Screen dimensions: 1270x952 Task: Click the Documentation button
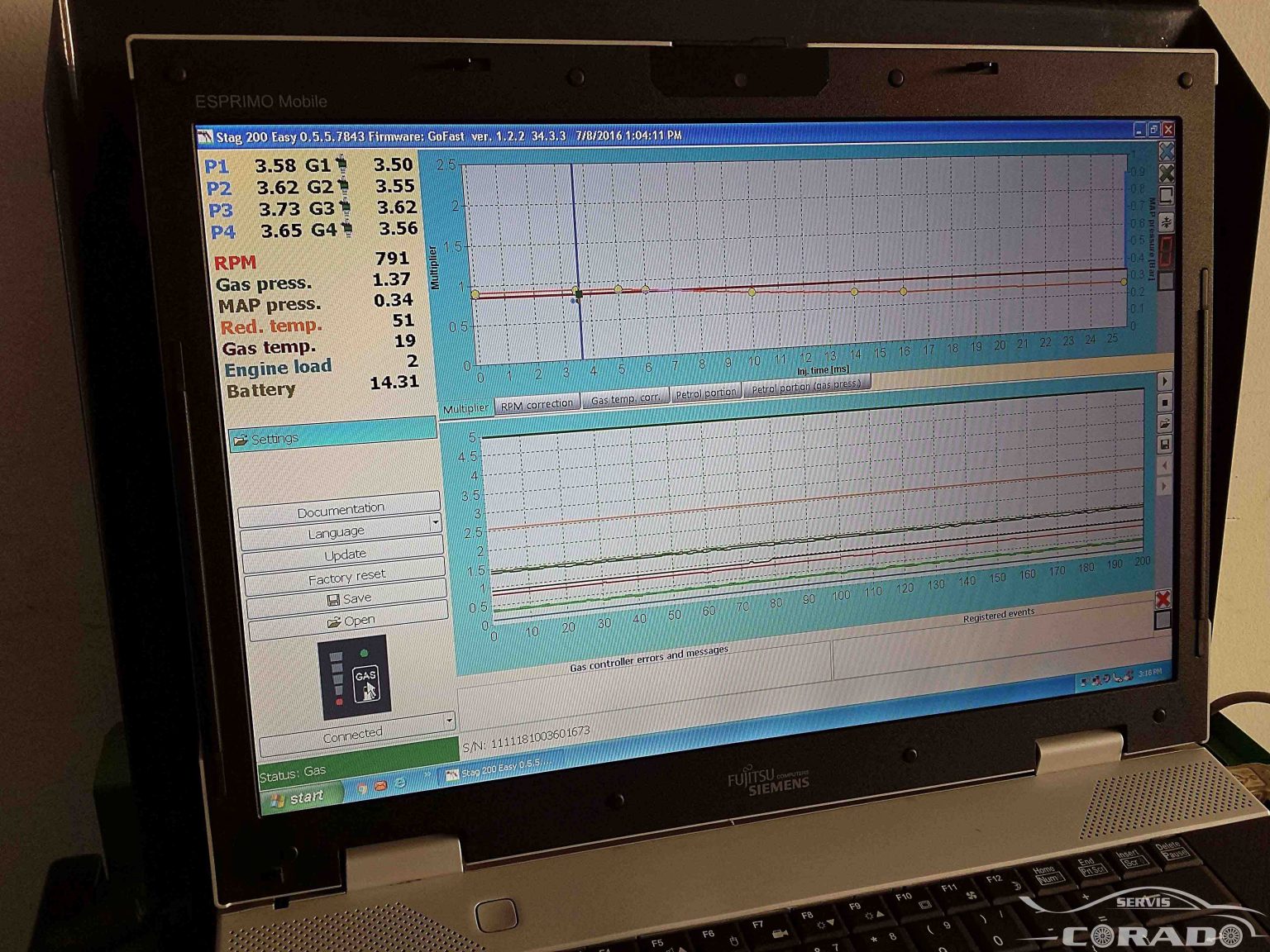(x=340, y=510)
